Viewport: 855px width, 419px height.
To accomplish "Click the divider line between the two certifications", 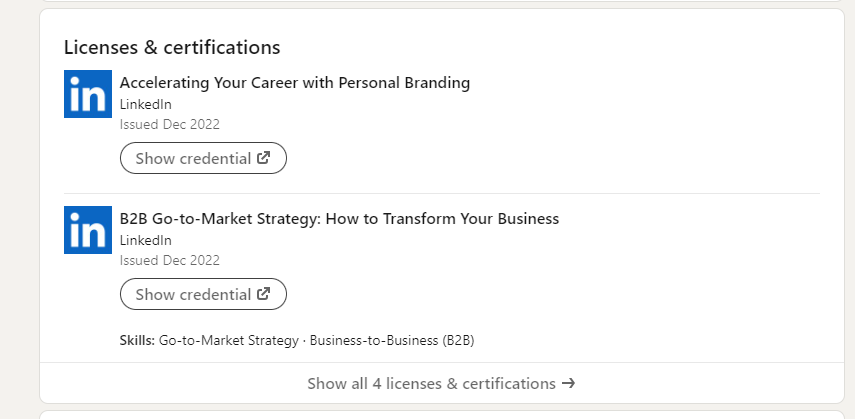I will pos(442,193).
